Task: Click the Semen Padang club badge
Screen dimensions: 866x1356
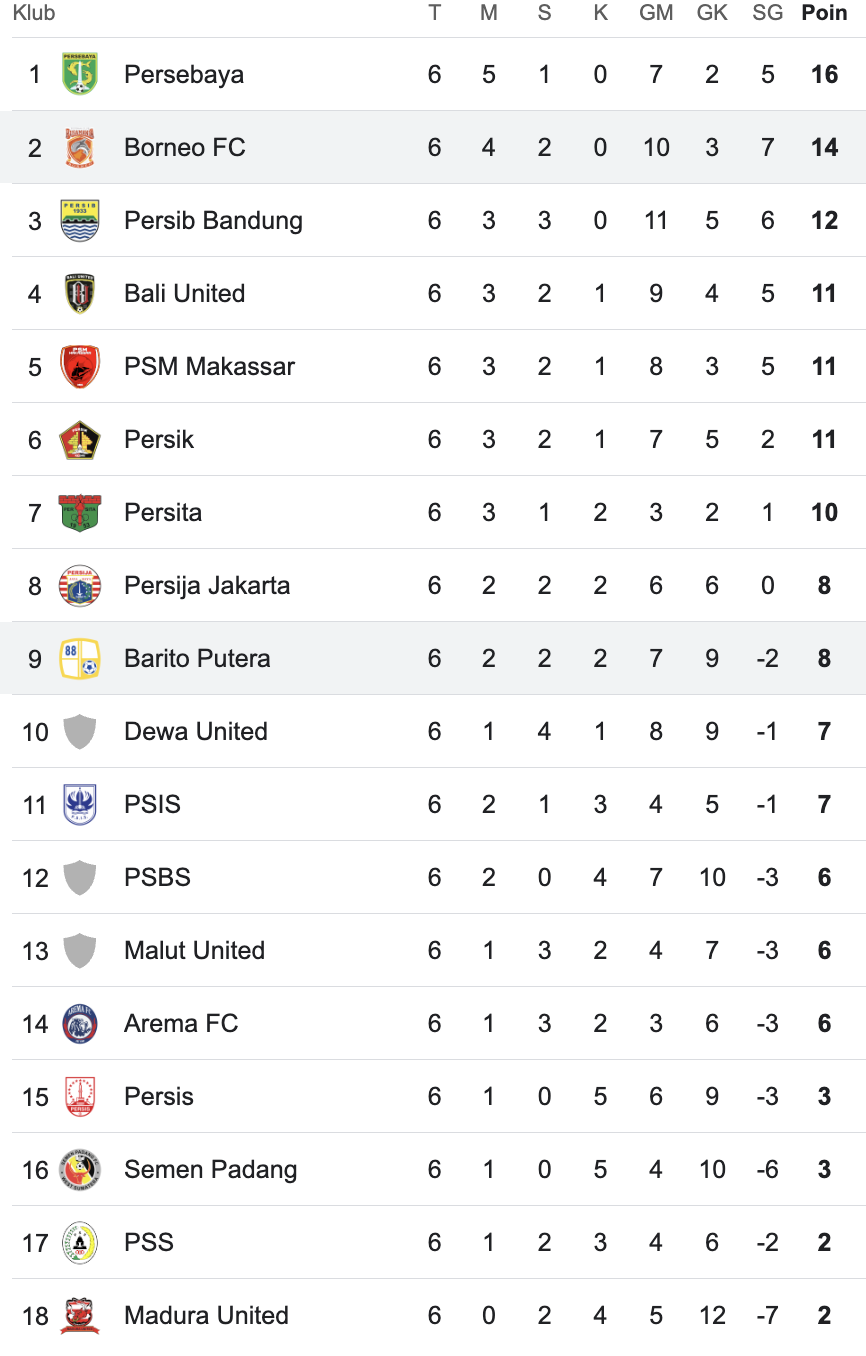Action: pos(80,1169)
